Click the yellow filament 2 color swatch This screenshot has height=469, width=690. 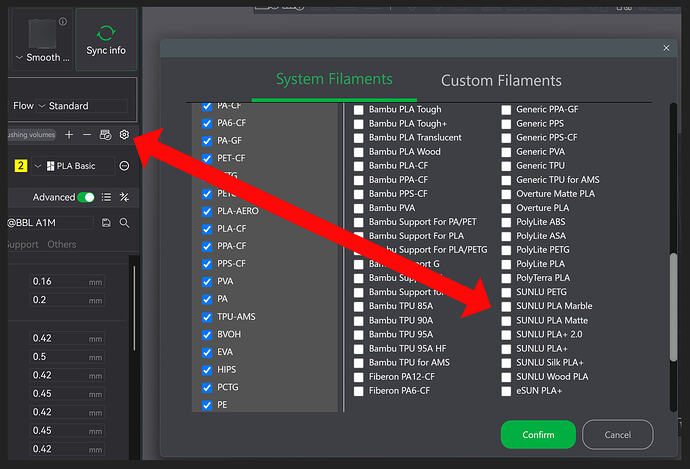pos(21,166)
